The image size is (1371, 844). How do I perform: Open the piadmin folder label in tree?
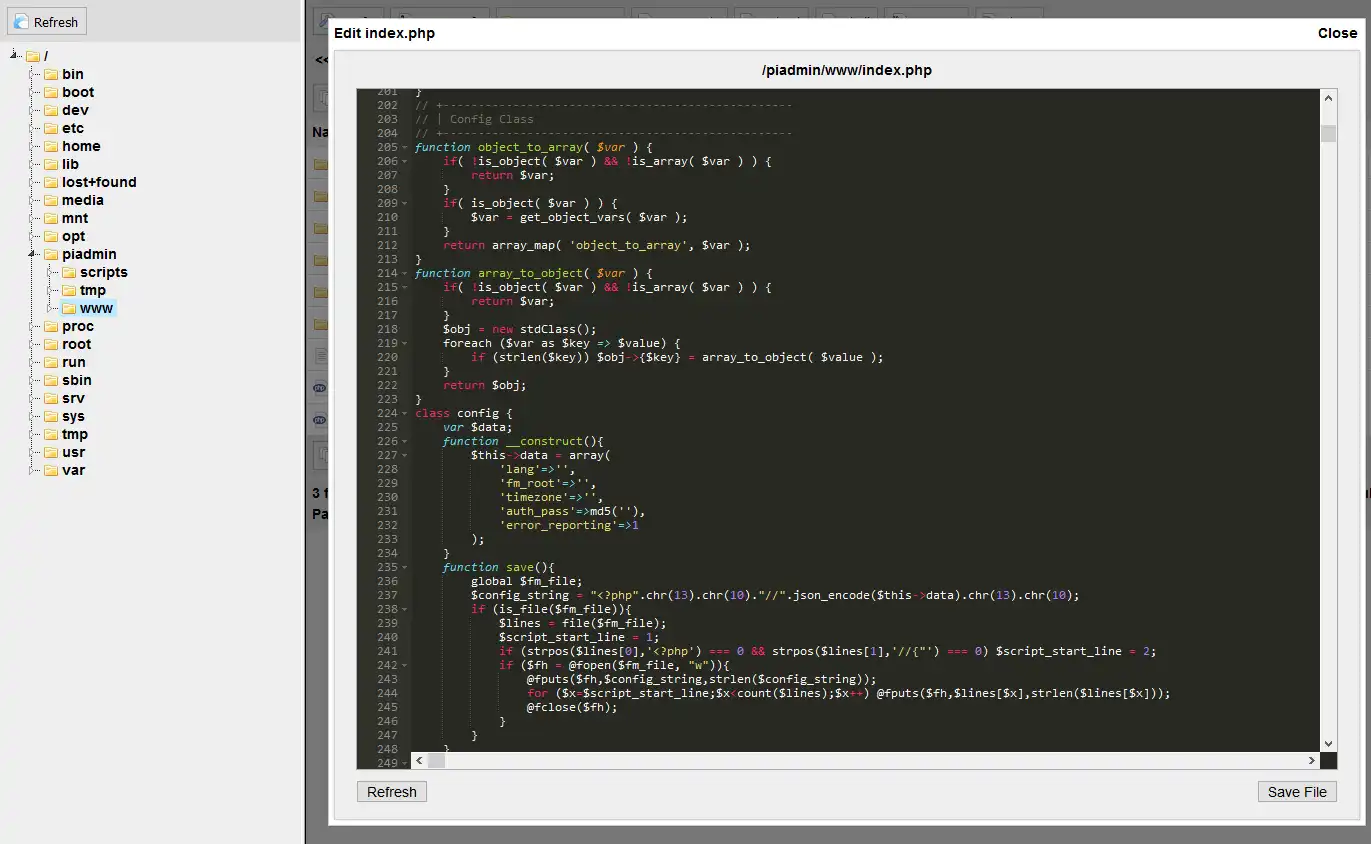pyautogui.click(x=89, y=254)
